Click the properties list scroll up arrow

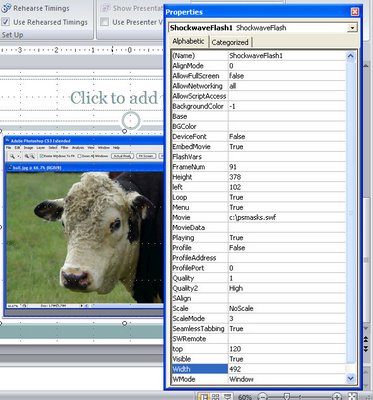350,56
